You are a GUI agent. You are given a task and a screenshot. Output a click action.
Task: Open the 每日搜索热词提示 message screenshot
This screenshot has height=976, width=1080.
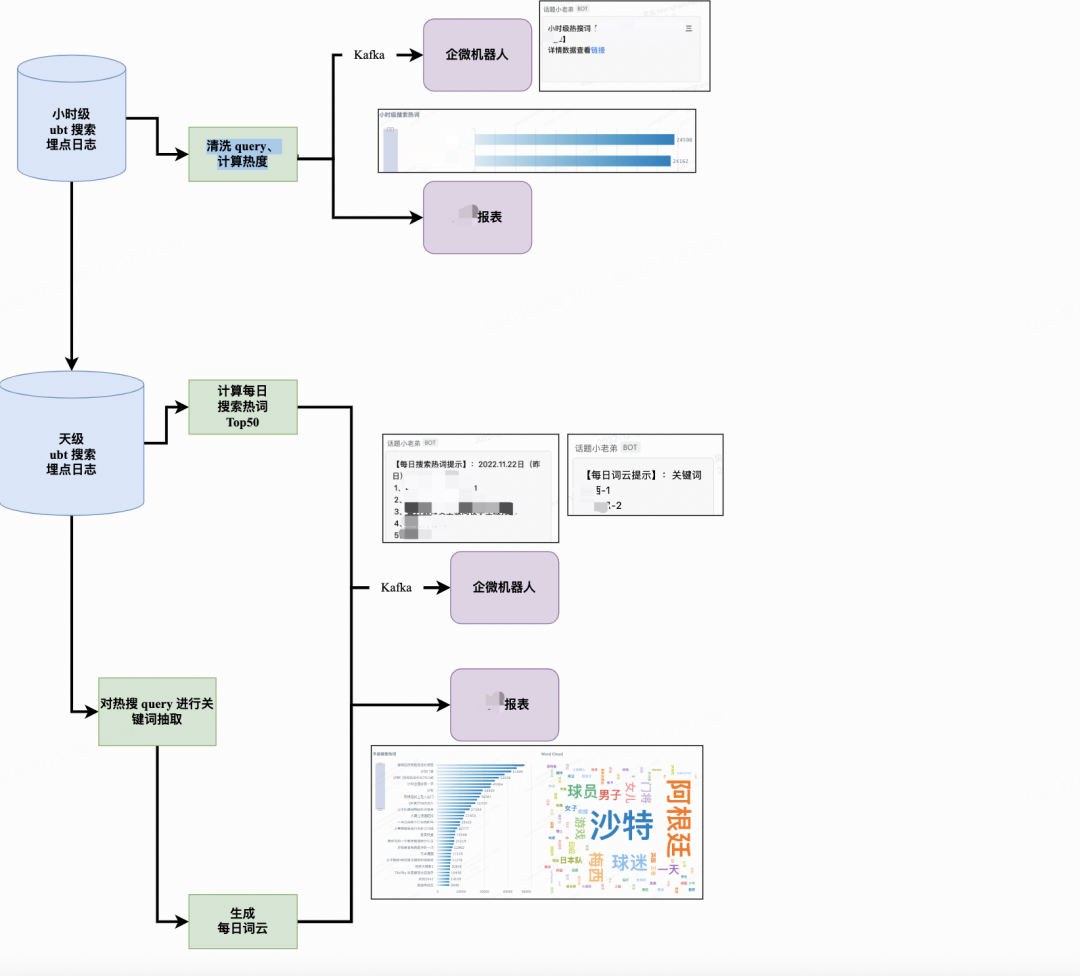click(470, 488)
